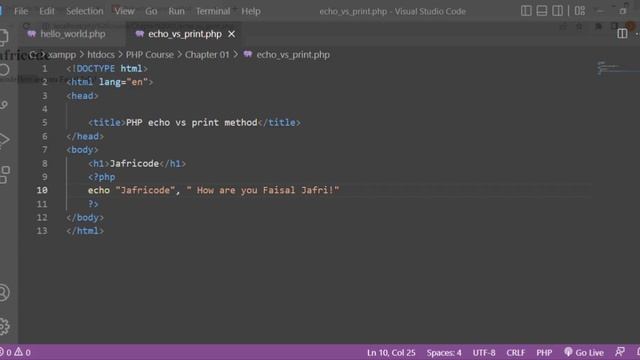Click line number 13 in gutter
This screenshot has height=360, width=640.
[42, 231]
